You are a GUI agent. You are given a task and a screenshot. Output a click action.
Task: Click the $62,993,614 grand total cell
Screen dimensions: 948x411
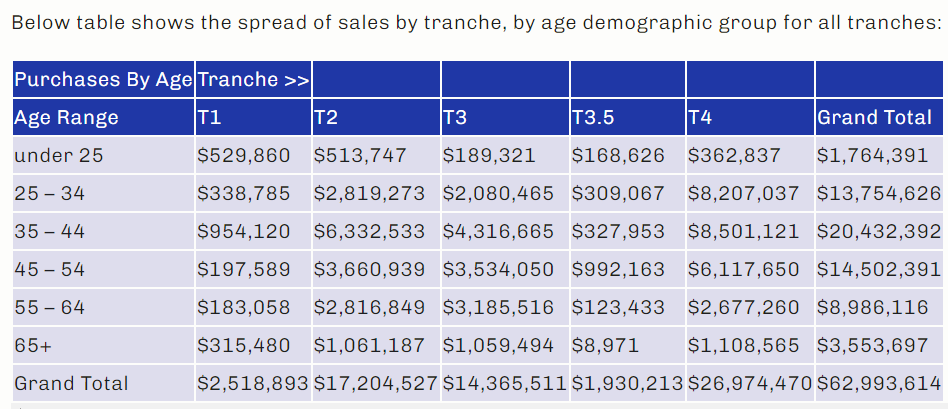pyautogui.click(x=879, y=383)
